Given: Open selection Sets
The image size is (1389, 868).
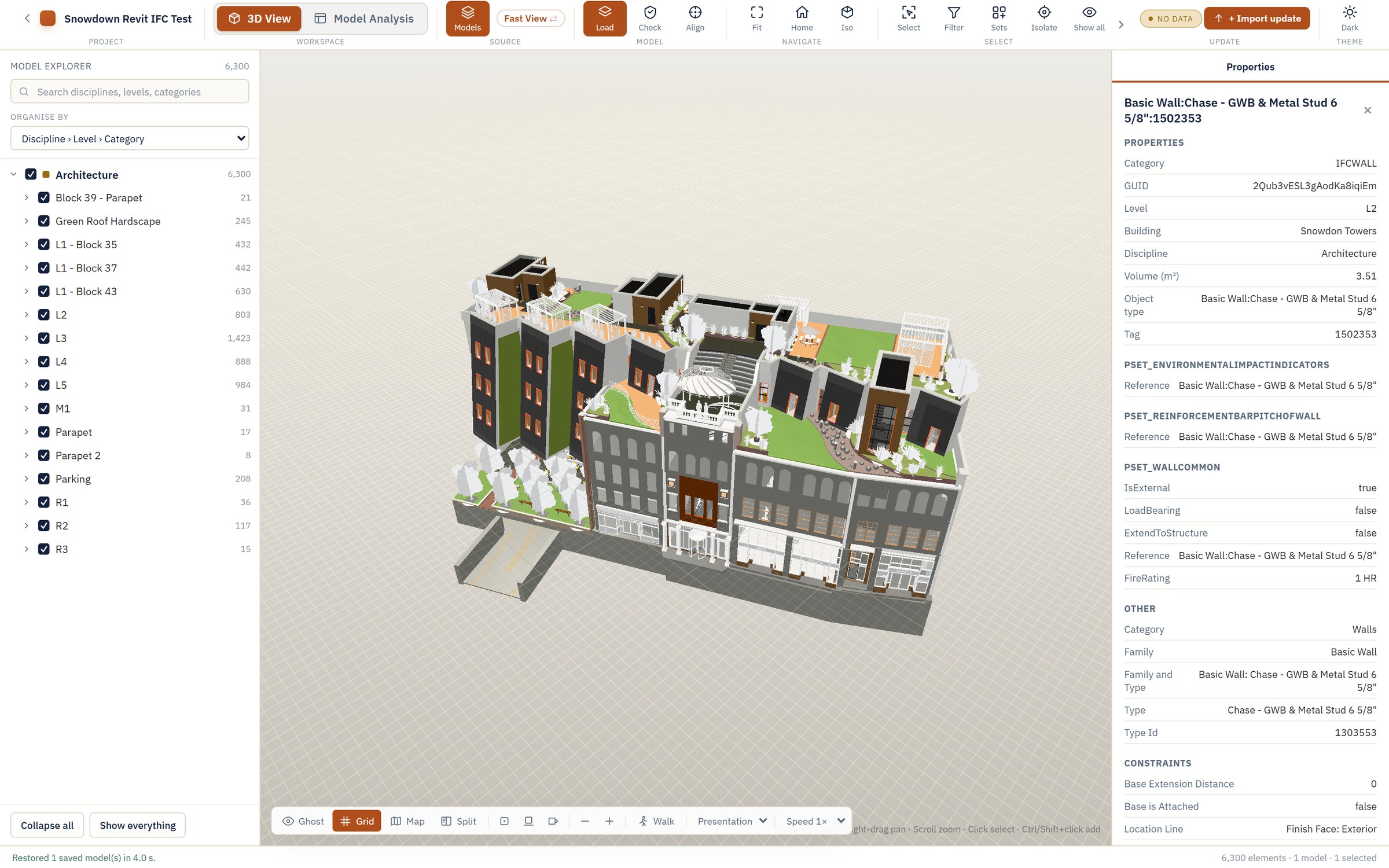Looking at the screenshot, I should (x=998, y=19).
